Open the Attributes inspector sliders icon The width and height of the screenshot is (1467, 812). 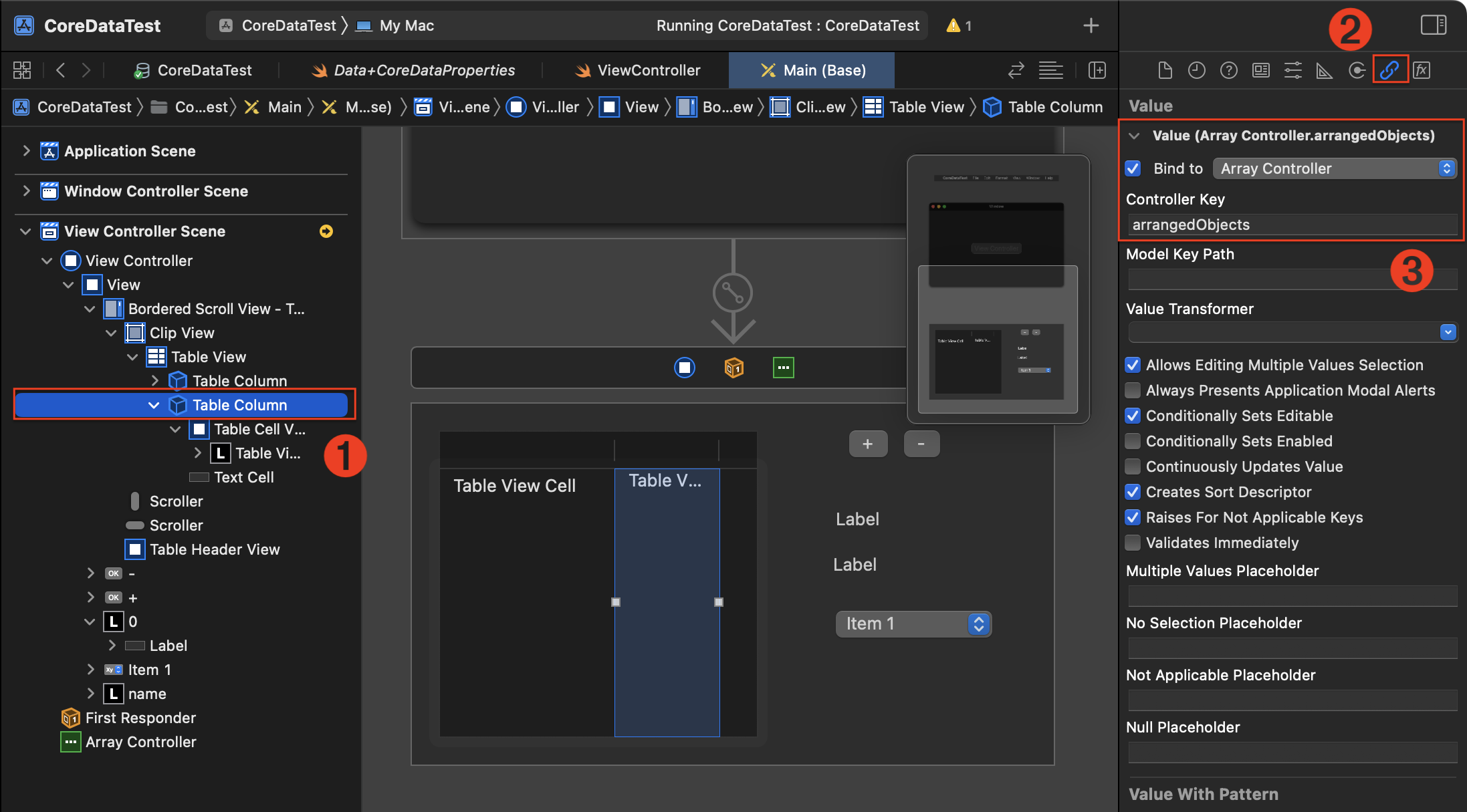[1292, 70]
